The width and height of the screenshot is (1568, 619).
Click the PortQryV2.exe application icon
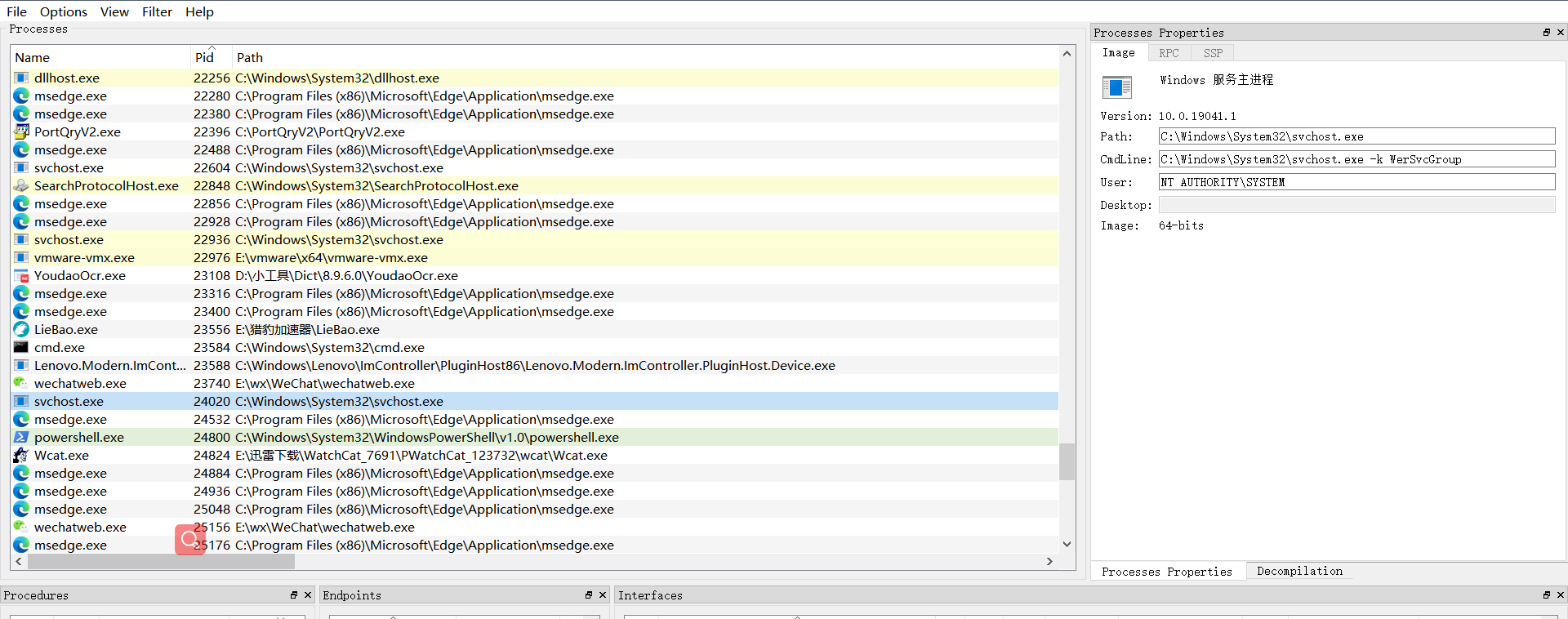pyautogui.click(x=21, y=132)
